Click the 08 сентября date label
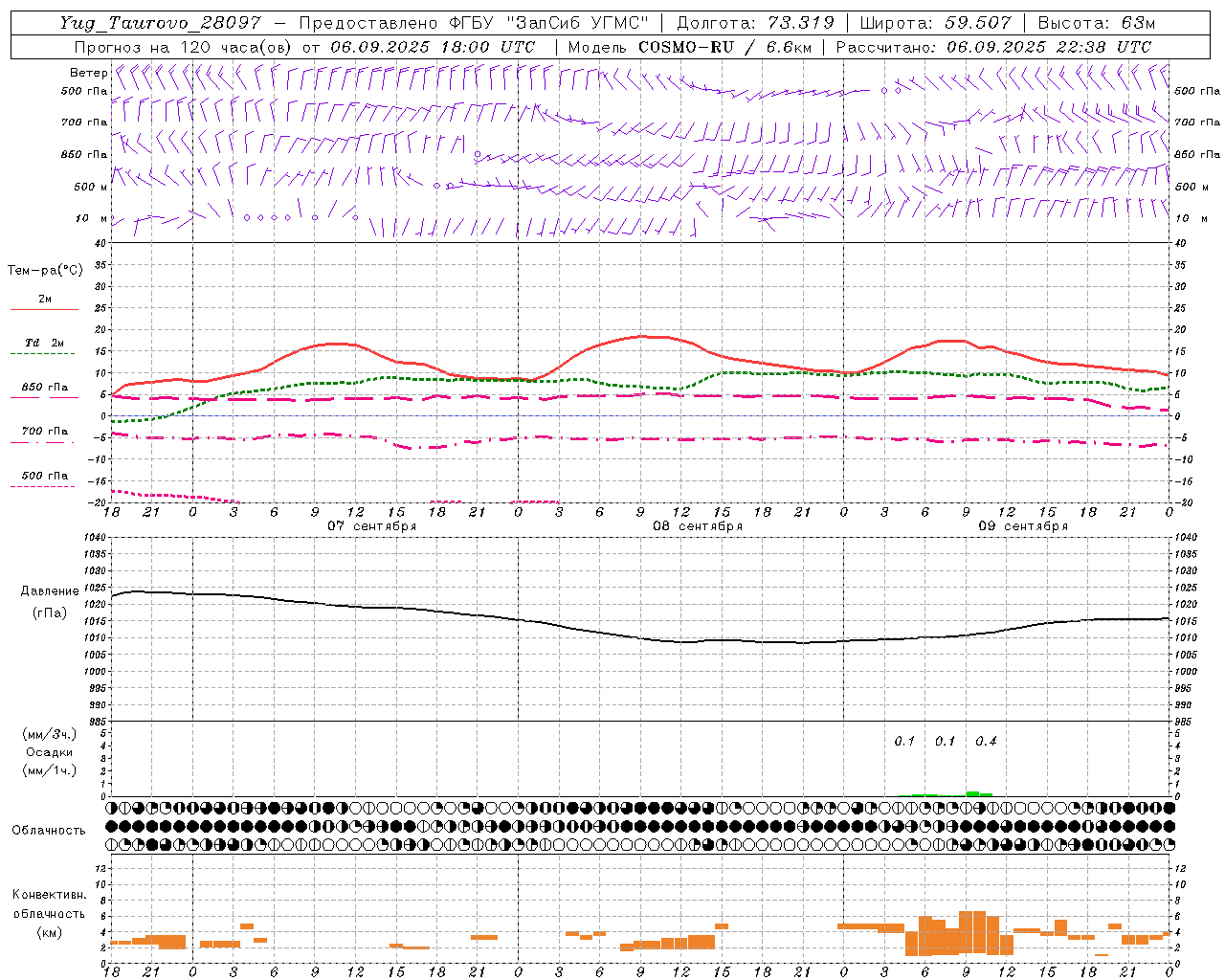The width and height of the screenshot is (1225, 980). [x=698, y=526]
